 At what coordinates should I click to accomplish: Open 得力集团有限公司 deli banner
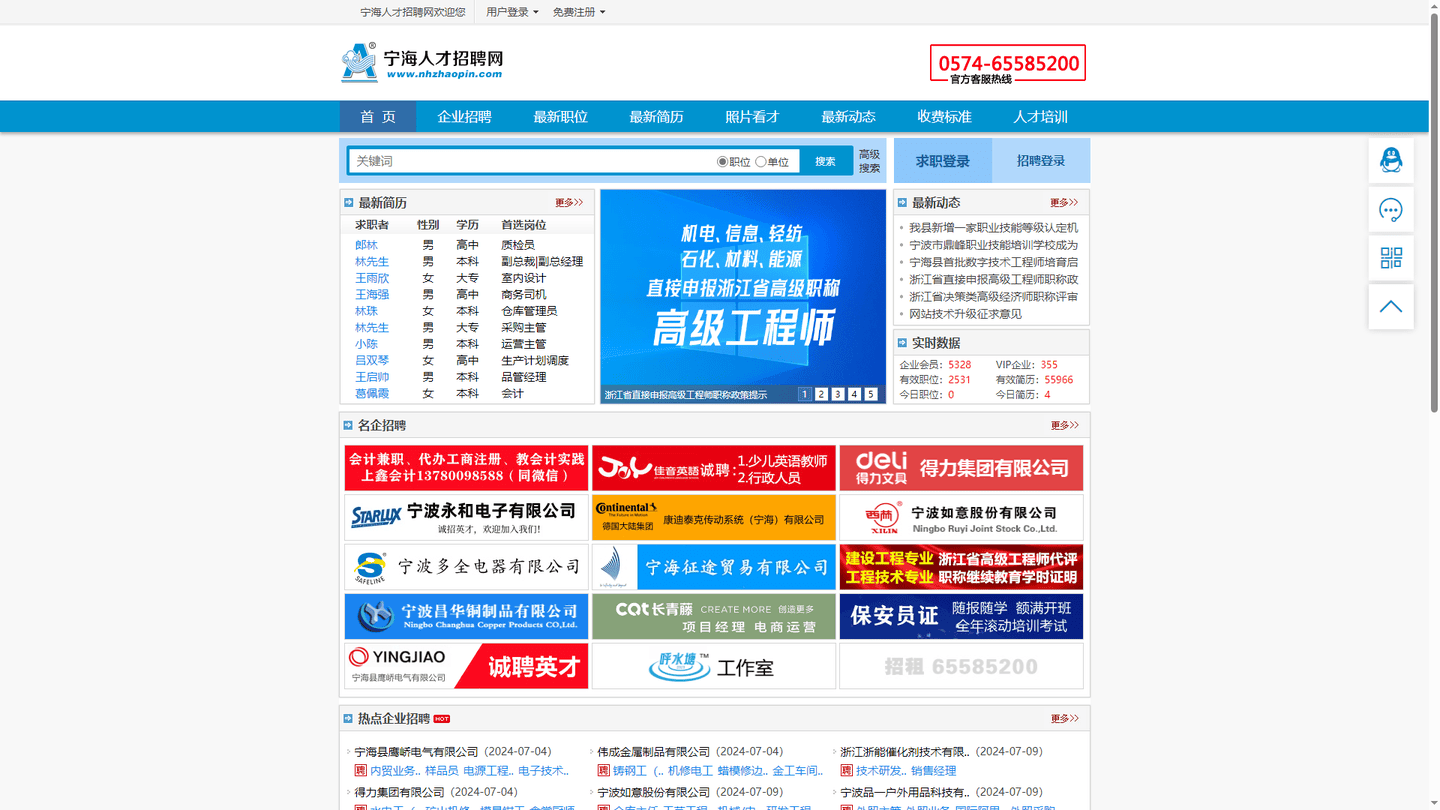point(961,468)
